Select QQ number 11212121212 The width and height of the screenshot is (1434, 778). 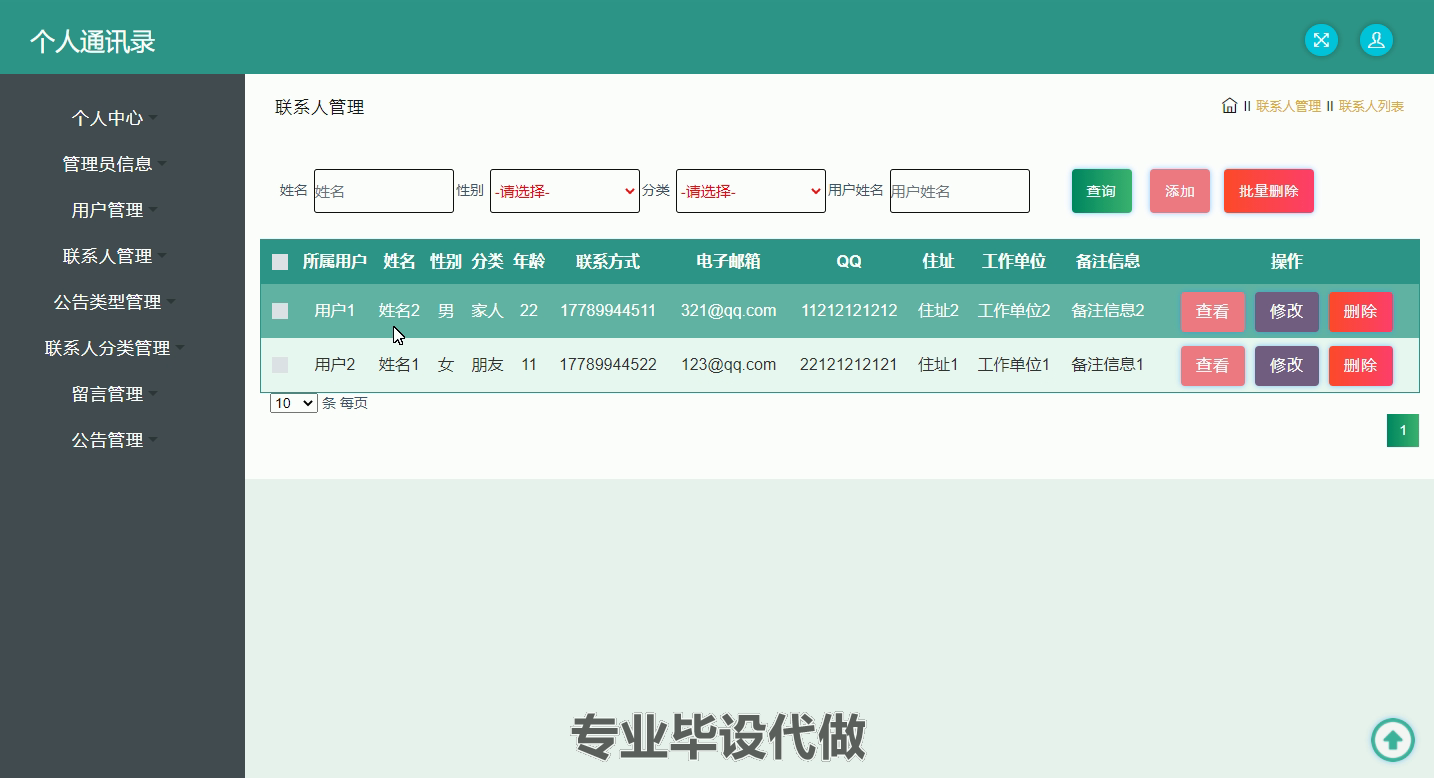[x=849, y=311]
